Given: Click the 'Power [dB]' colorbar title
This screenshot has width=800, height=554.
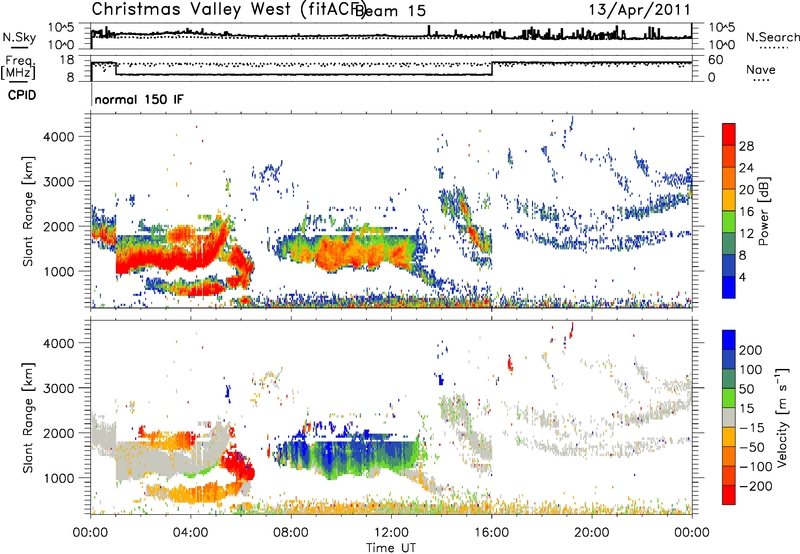Looking at the screenshot, I should (x=763, y=211).
